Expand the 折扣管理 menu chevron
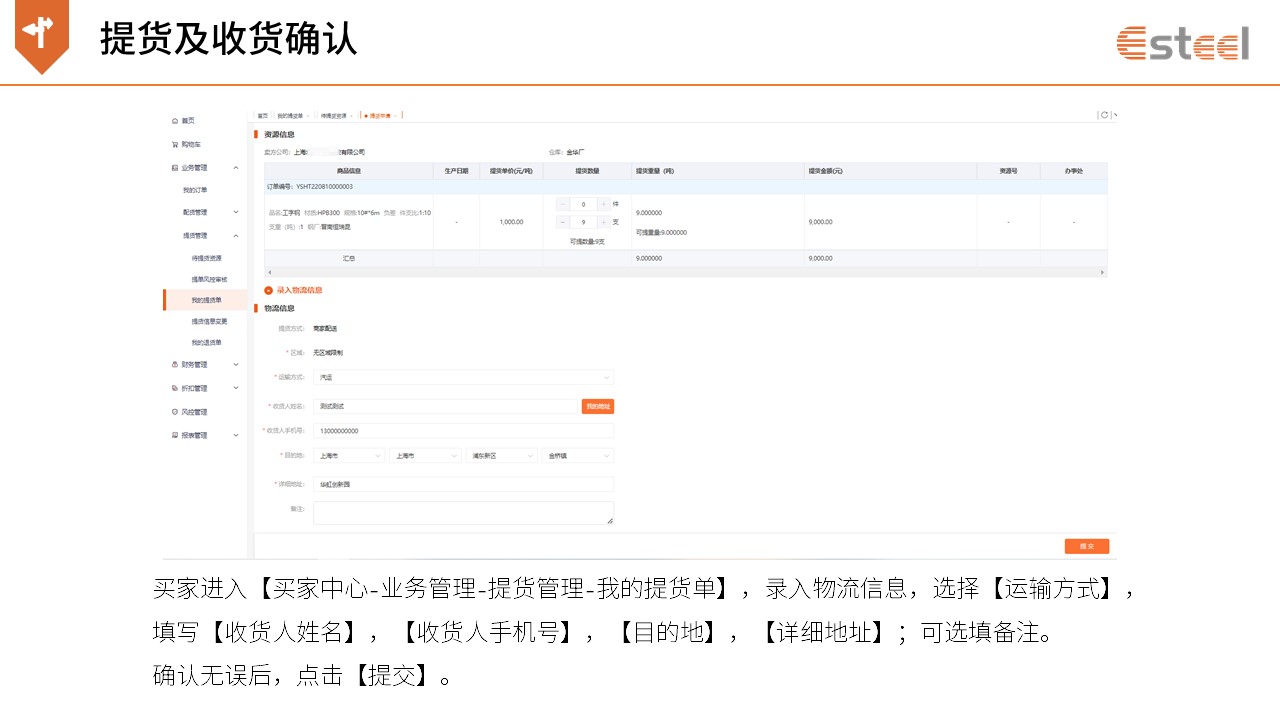The image size is (1280, 720). [x=236, y=388]
